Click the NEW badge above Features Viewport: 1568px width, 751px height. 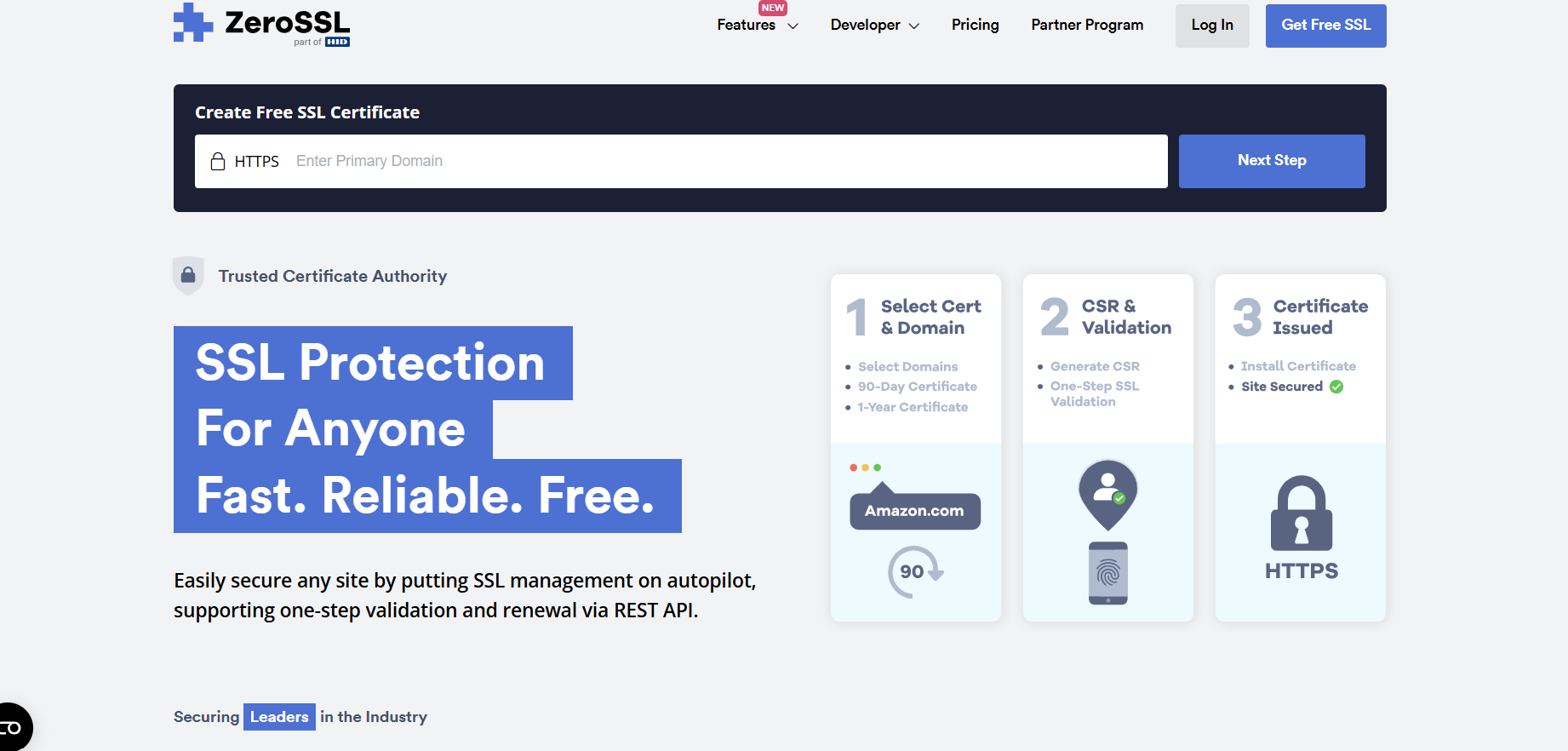click(x=773, y=8)
